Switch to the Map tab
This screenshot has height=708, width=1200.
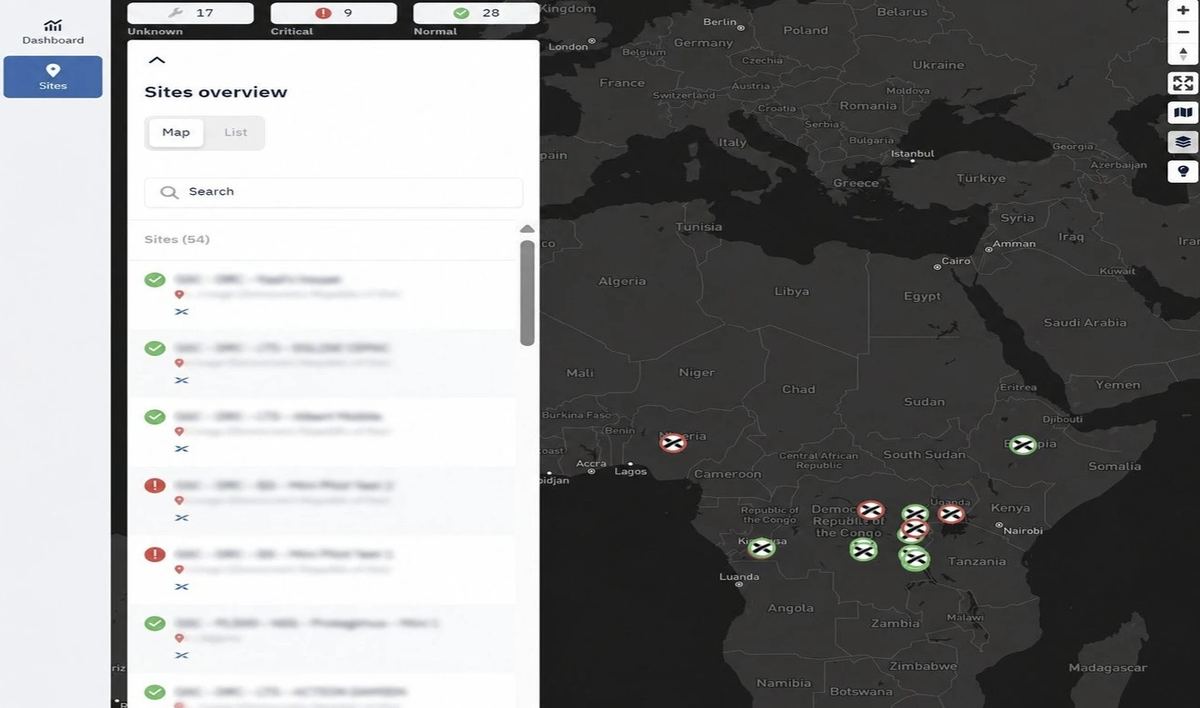pos(176,132)
